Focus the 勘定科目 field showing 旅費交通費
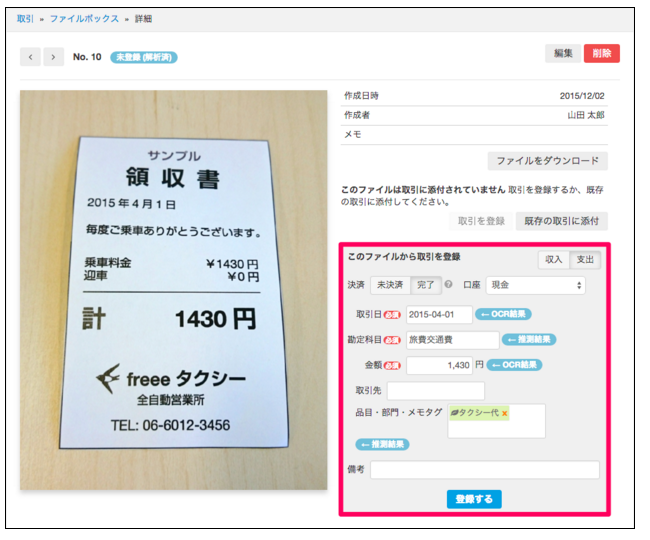Image resolution: width=650 pixels, height=540 pixels. pyautogui.click(x=453, y=340)
